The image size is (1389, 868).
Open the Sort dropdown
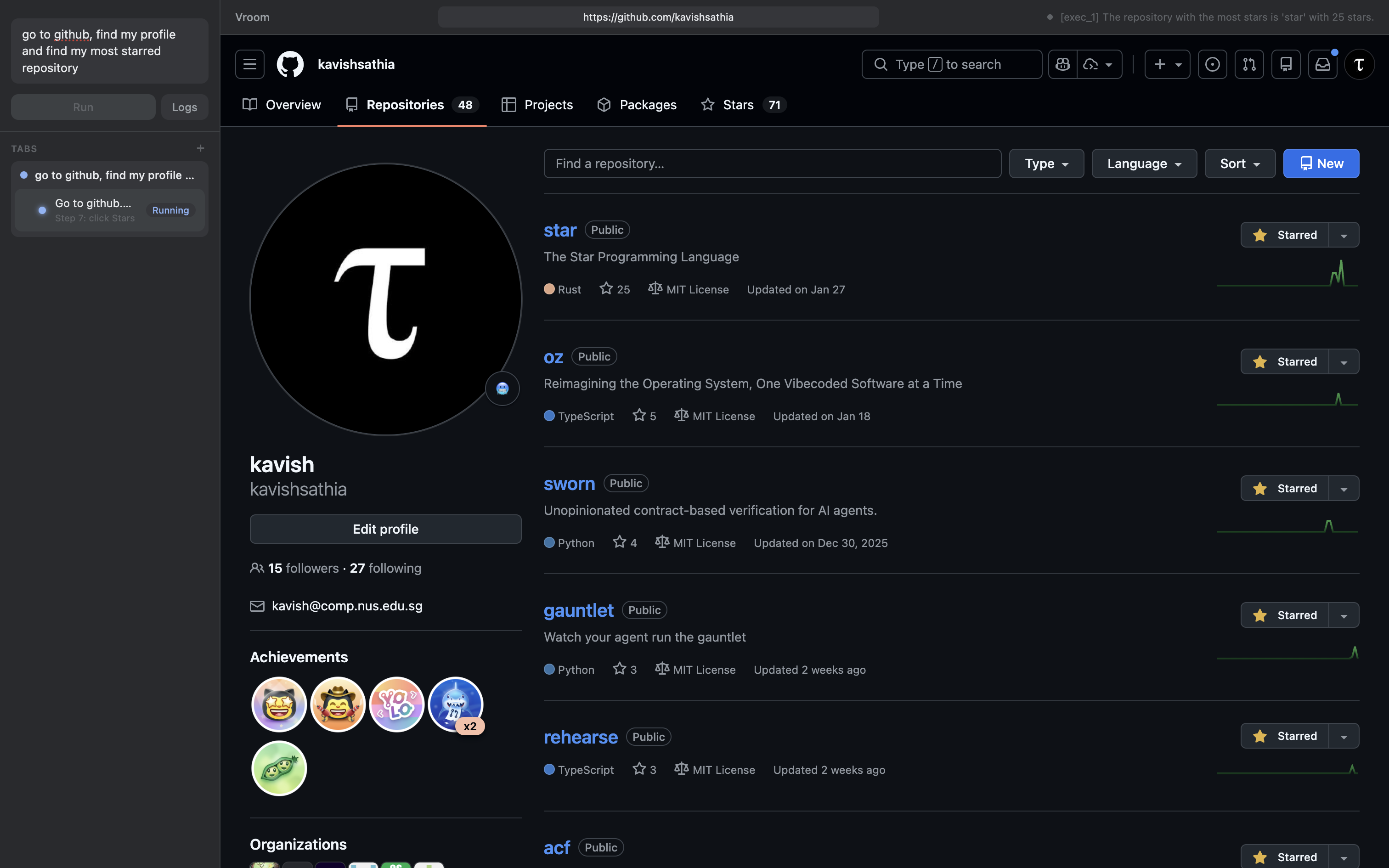(1239, 163)
